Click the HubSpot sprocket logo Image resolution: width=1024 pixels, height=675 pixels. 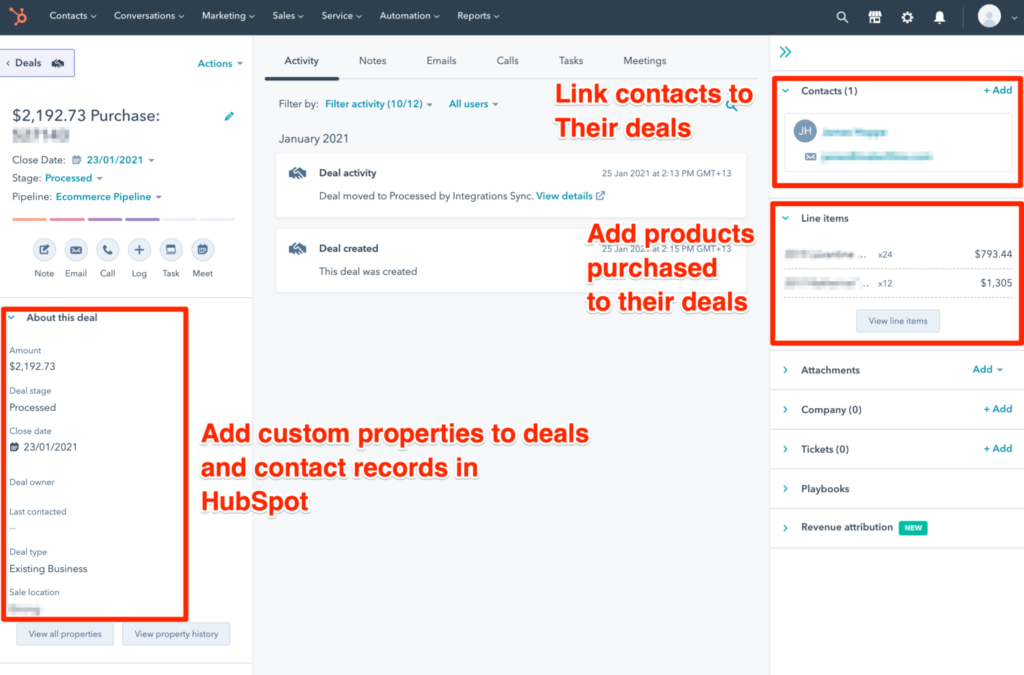18,16
